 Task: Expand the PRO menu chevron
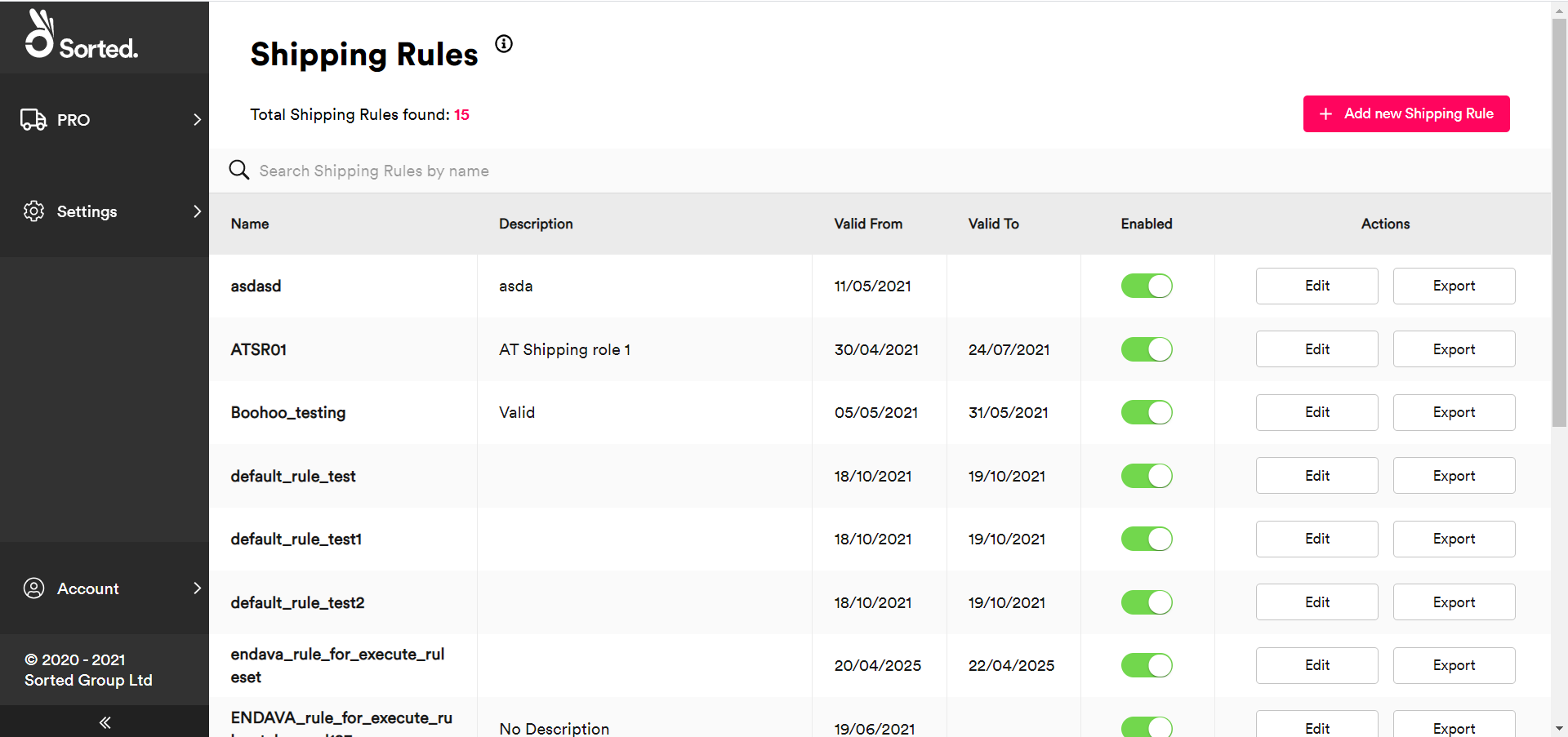point(197,120)
